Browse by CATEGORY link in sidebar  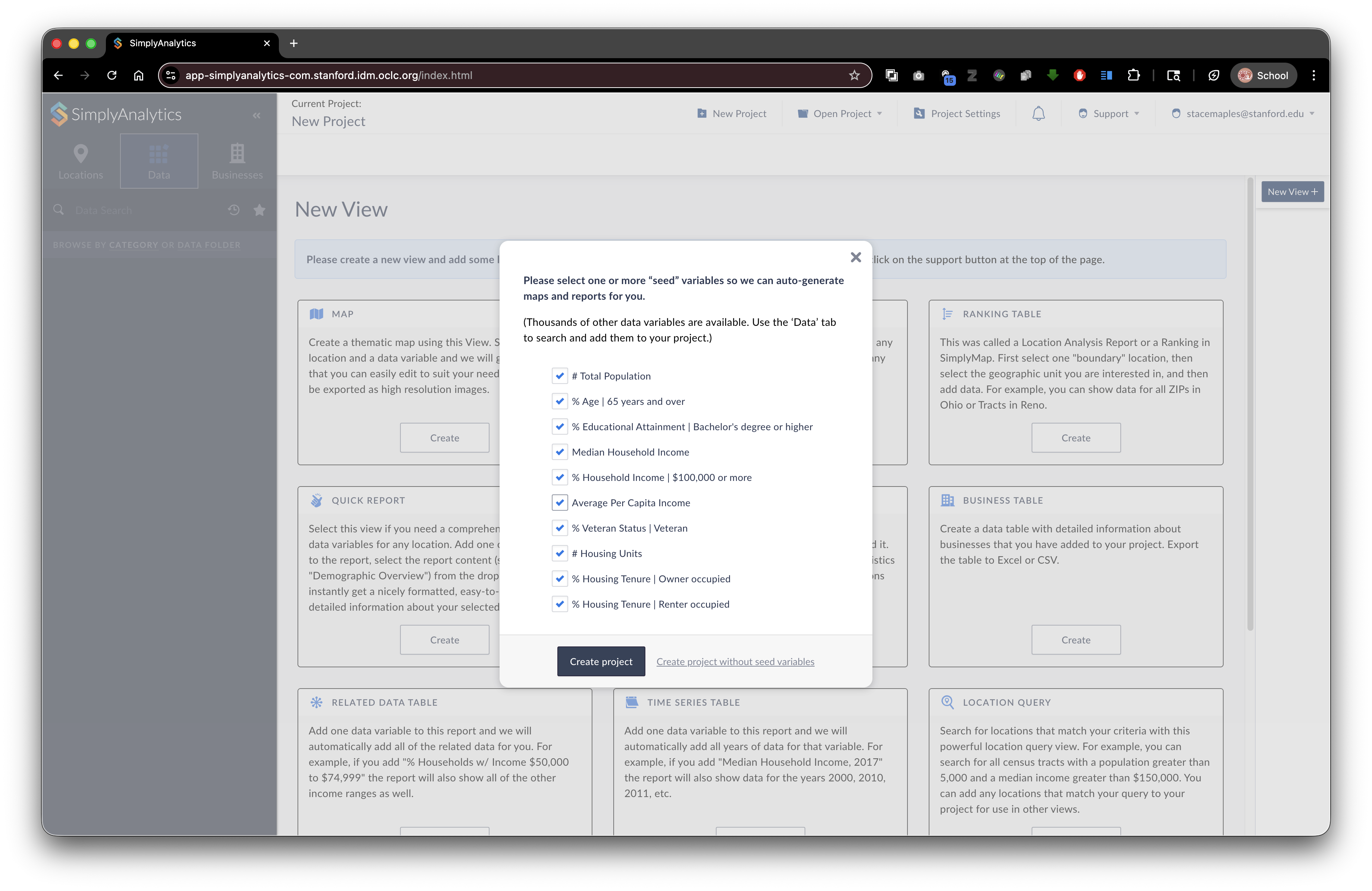(133, 245)
